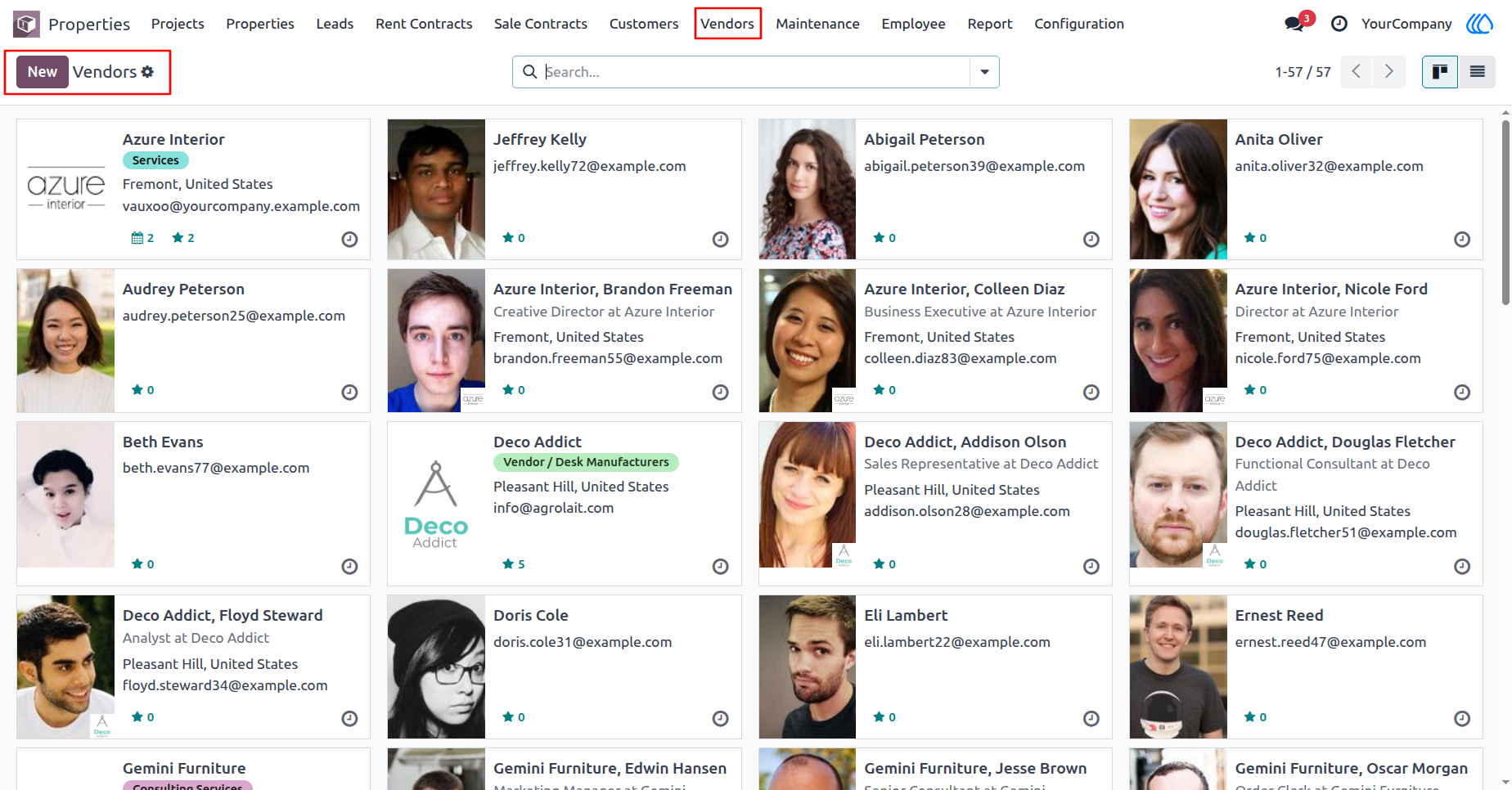The width and height of the screenshot is (1512, 790).
Task: Go to next page of vendors
Action: tap(1389, 72)
